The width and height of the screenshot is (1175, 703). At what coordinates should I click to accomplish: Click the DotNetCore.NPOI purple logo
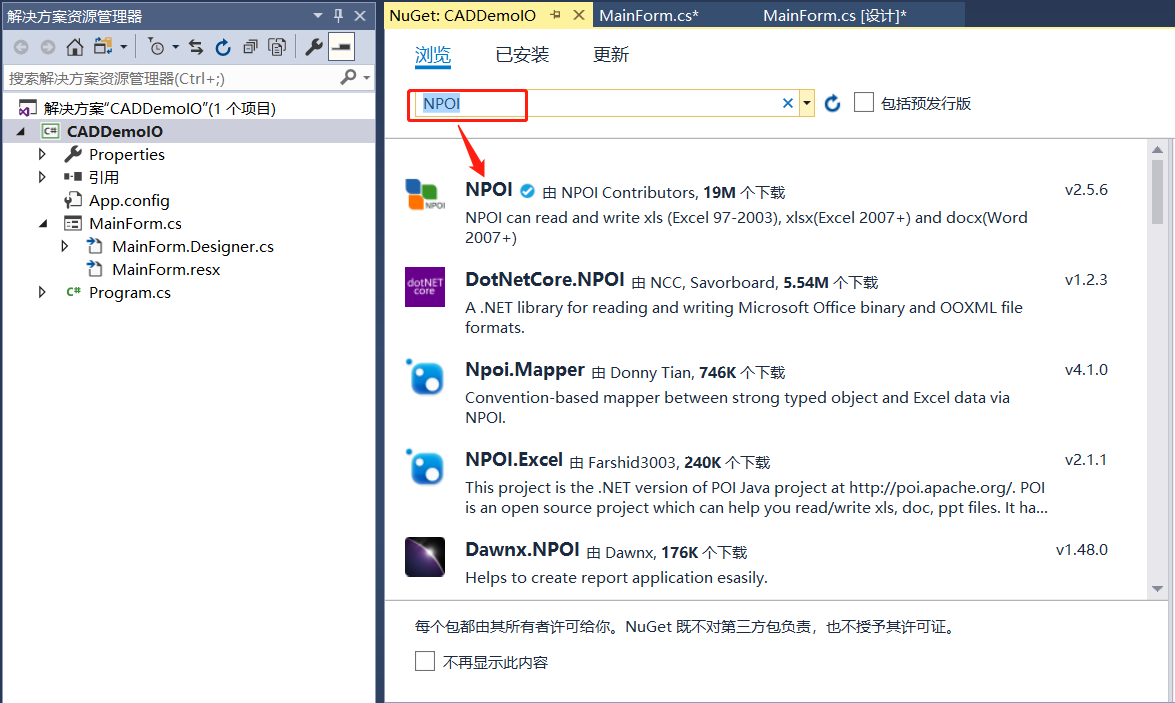pos(425,286)
